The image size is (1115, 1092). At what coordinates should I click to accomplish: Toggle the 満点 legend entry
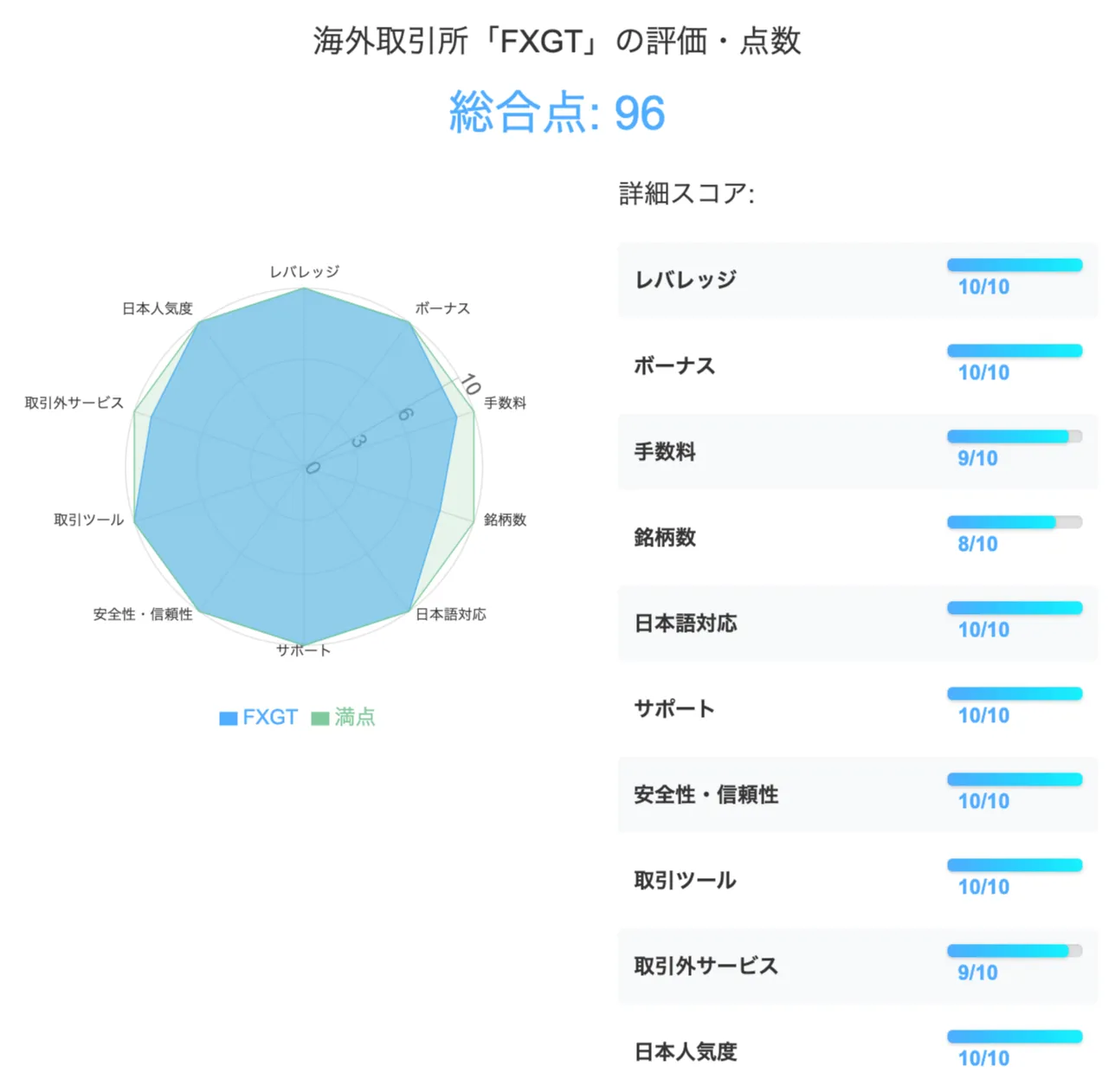tap(344, 717)
